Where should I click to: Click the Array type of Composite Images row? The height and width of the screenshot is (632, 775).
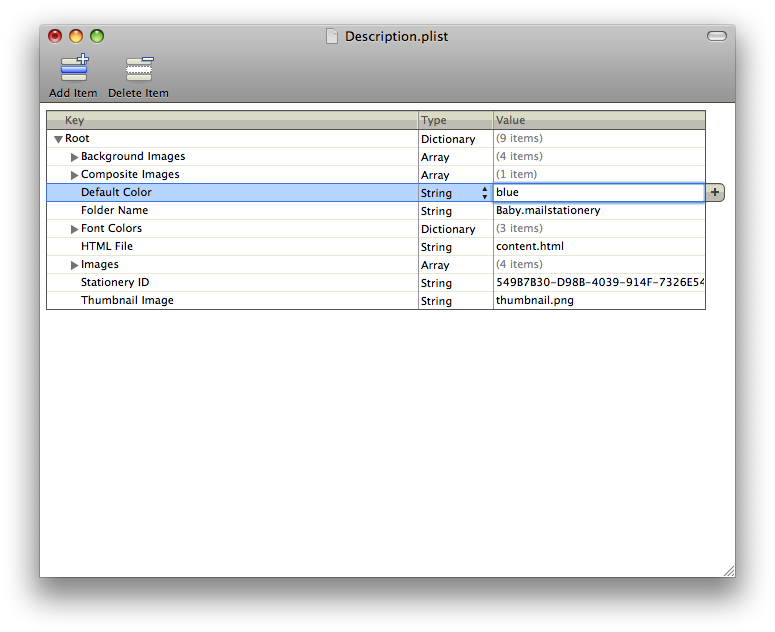435,175
